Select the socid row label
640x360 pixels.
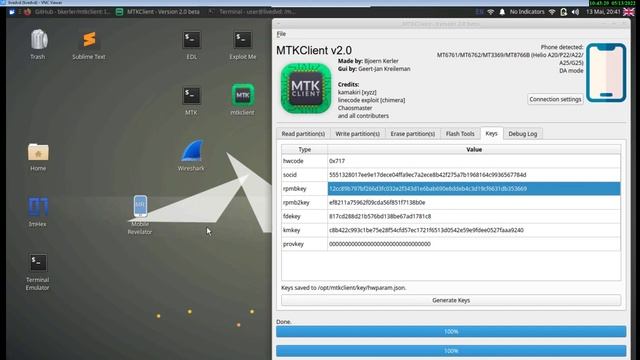304,175
